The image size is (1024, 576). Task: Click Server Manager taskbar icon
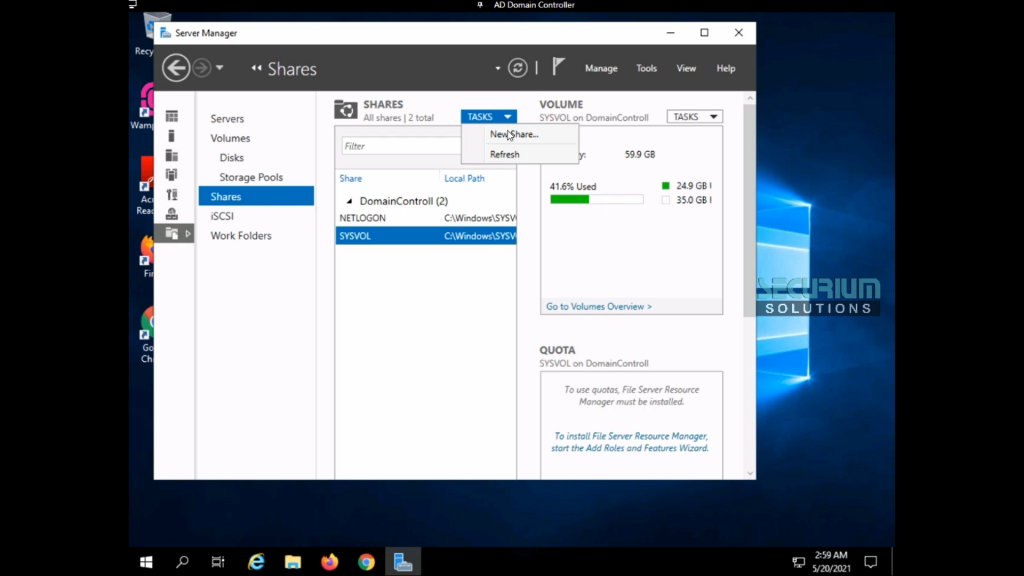pyautogui.click(x=402, y=562)
